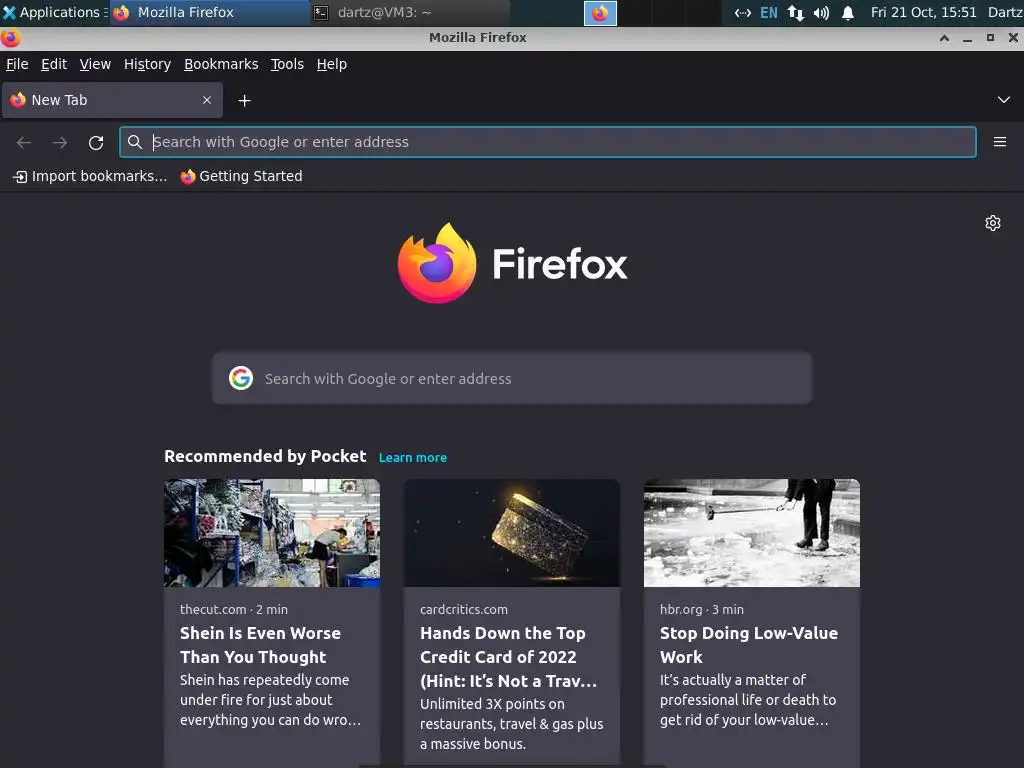The height and width of the screenshot is (768, 1024).
Task: Open the History menu
Action: tap(148, 64)
